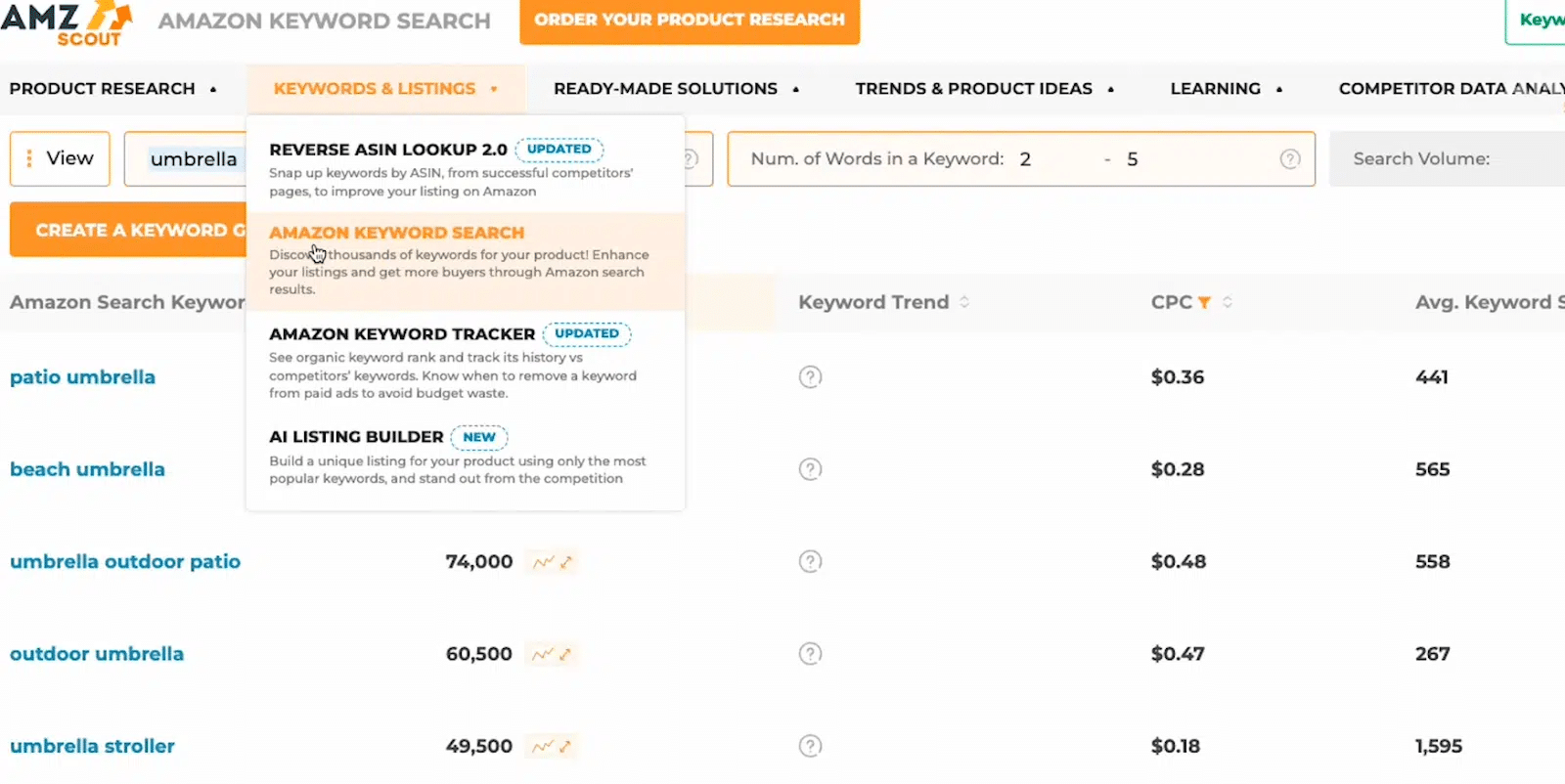
Task: Open the View options dropdown
Action: pyautogui.click(x=60, y=158)
